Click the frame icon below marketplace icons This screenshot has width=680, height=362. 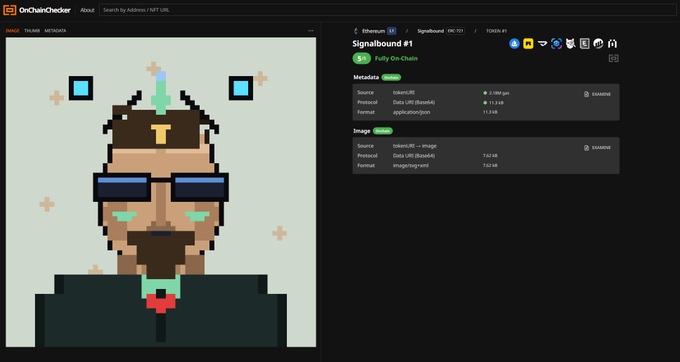pyautogui.click(x=614, y=58)
